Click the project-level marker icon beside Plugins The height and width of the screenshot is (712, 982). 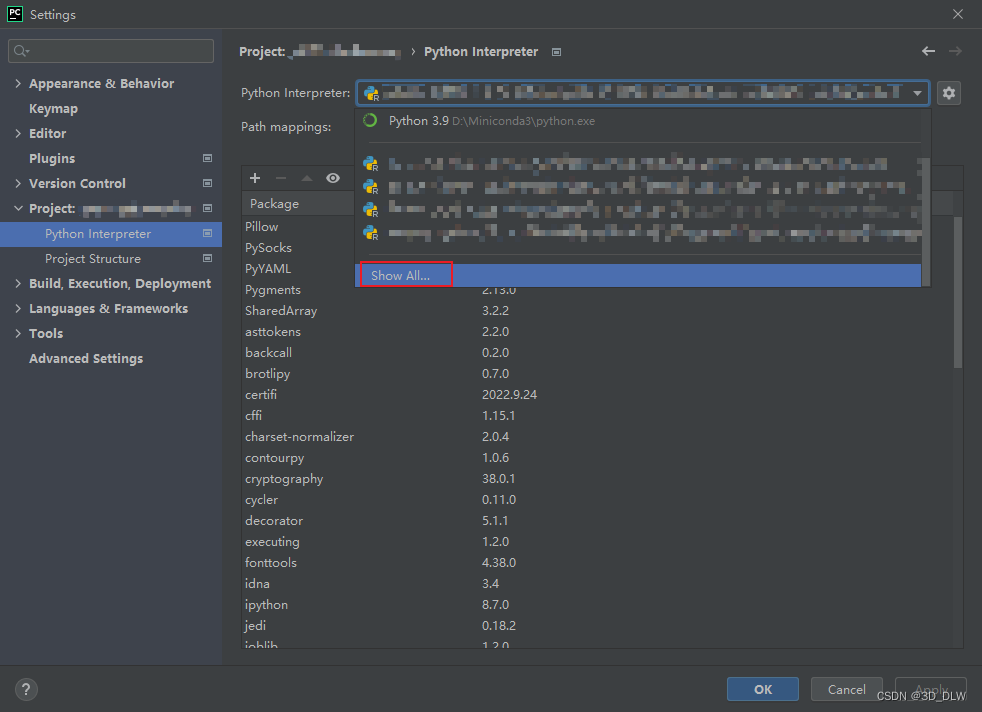(207, 158)
